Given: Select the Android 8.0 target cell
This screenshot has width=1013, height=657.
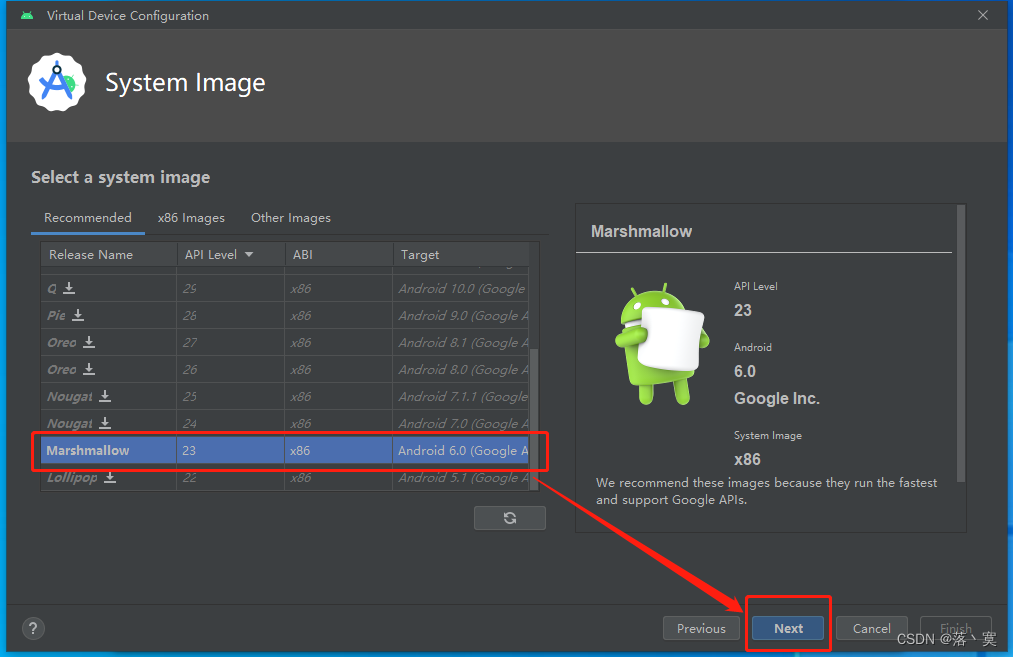Looking at the screenshot, I should (x=461, y=370).
